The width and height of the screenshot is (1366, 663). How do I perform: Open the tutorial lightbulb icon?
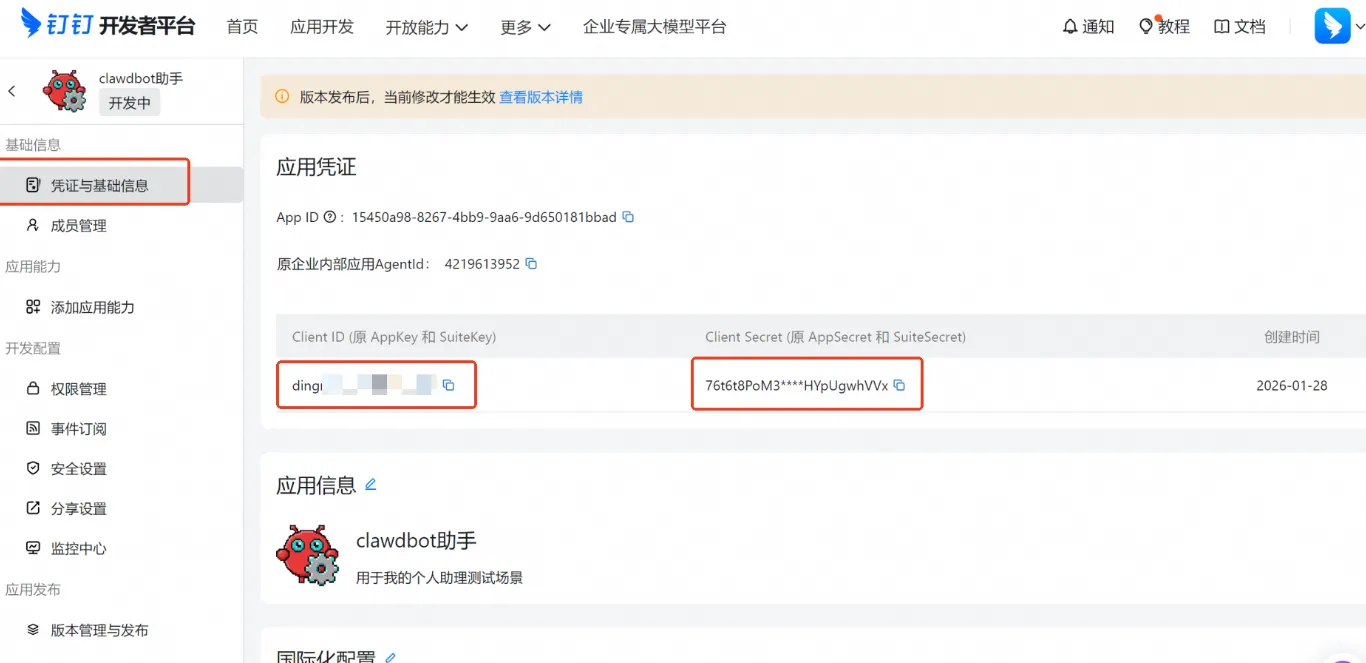(x=1146, y=27)
